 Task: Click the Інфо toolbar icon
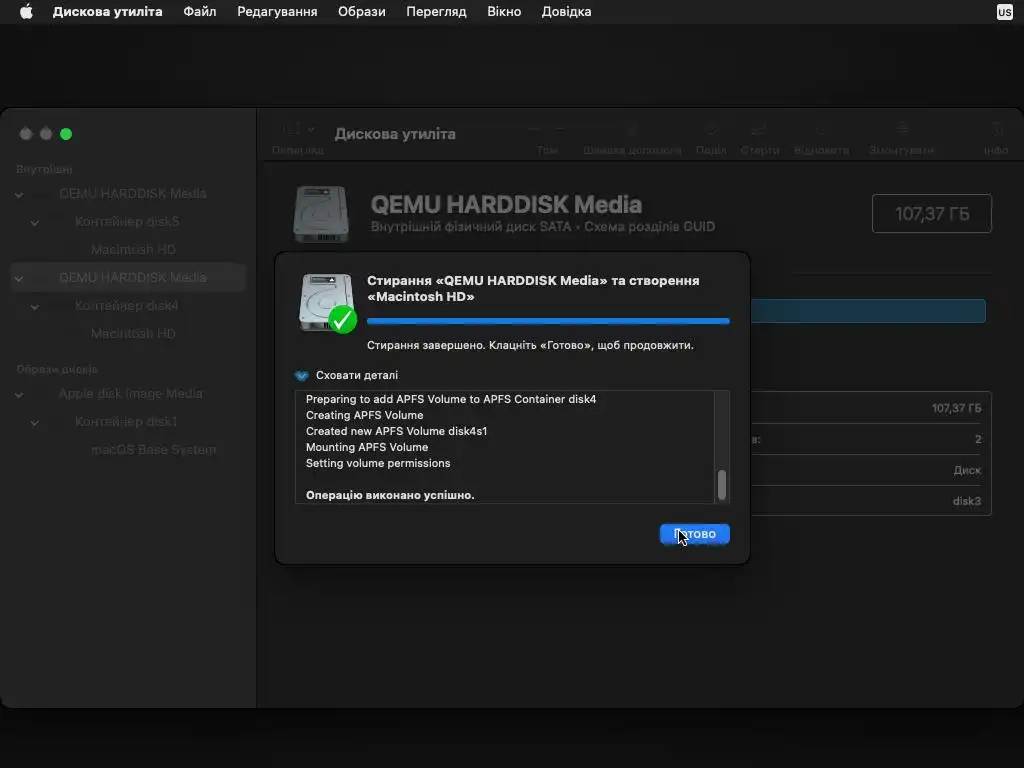click(996, 130)
